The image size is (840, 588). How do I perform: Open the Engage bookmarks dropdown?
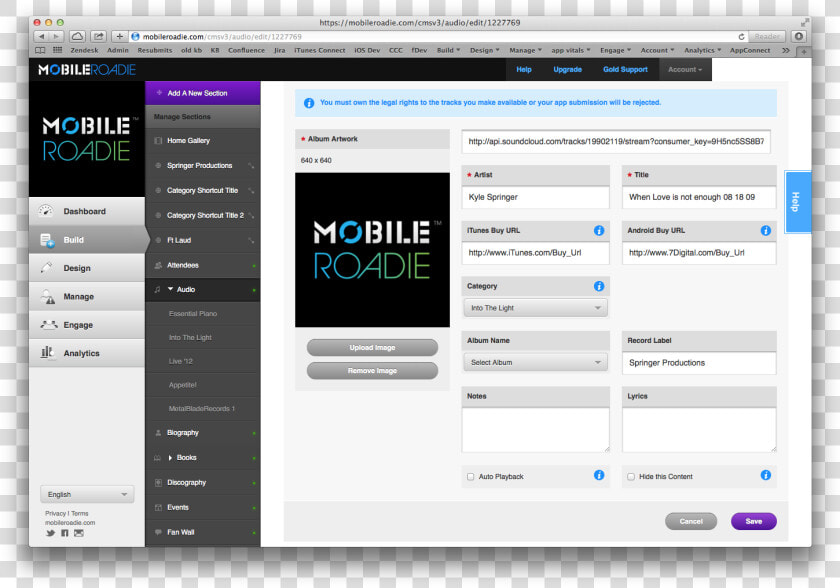coord(616,50)
